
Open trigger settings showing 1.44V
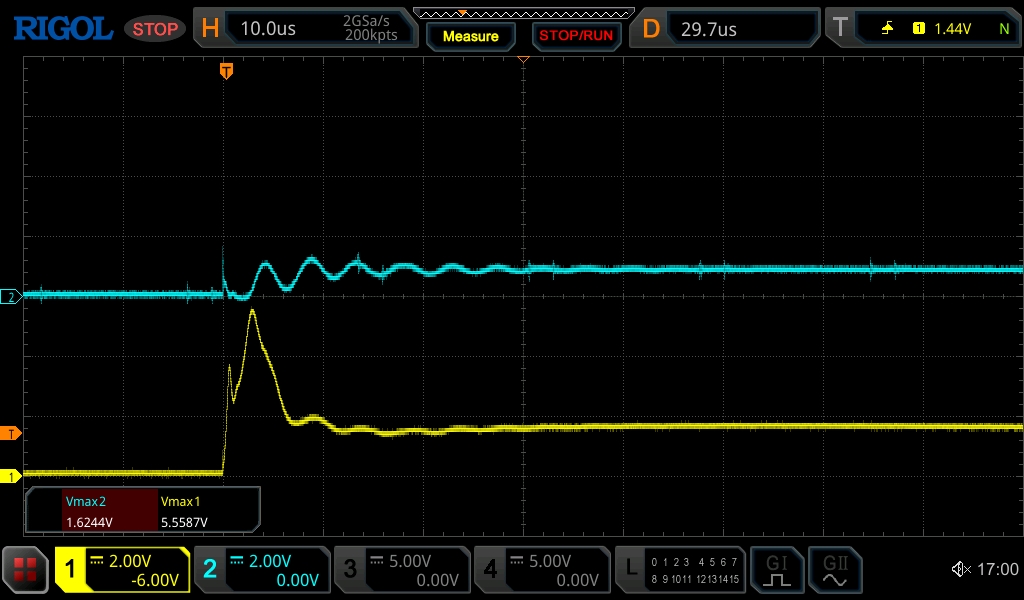pos(922,28)
